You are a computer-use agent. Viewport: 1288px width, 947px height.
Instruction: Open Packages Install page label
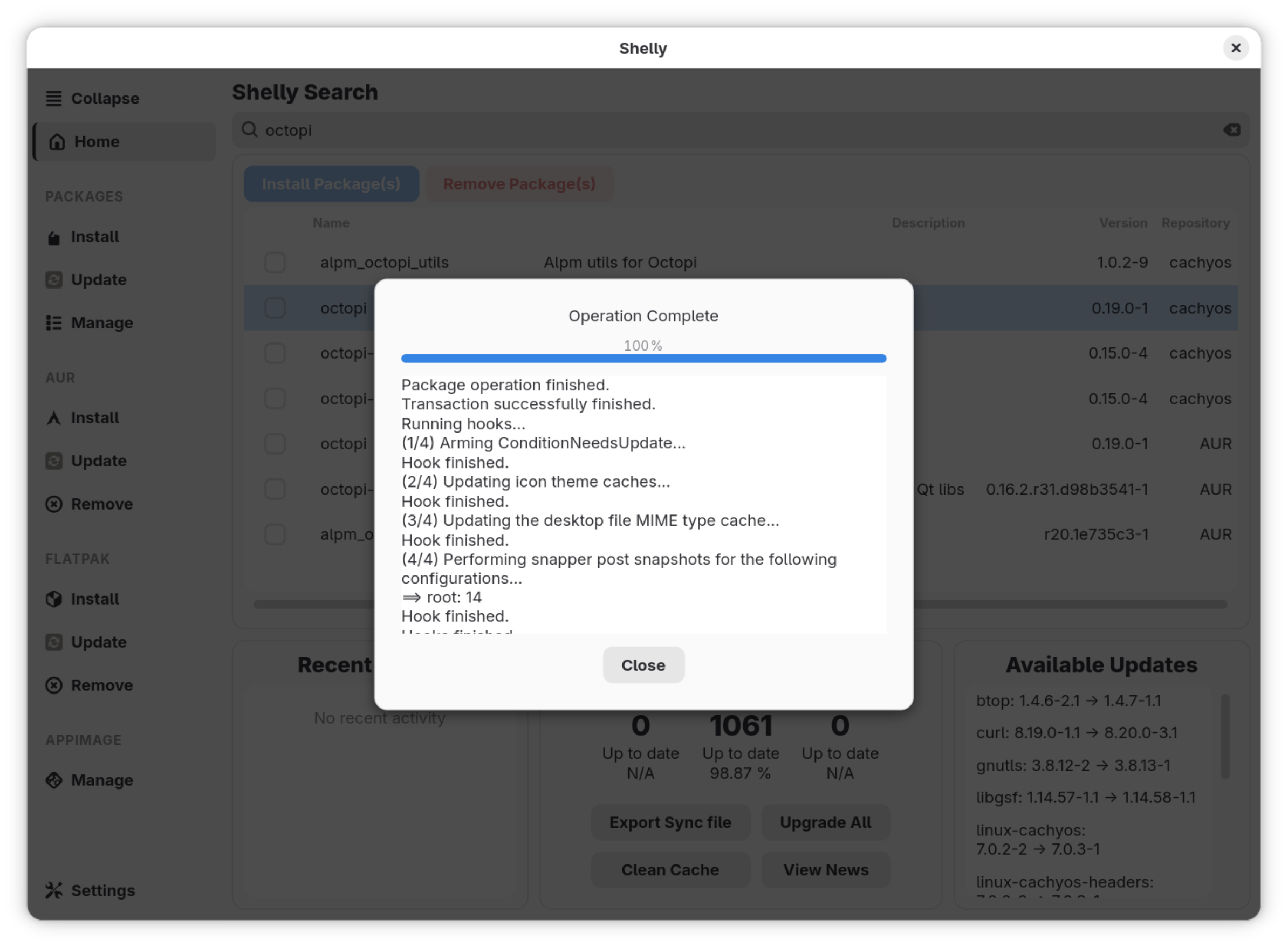click(95, 237)
